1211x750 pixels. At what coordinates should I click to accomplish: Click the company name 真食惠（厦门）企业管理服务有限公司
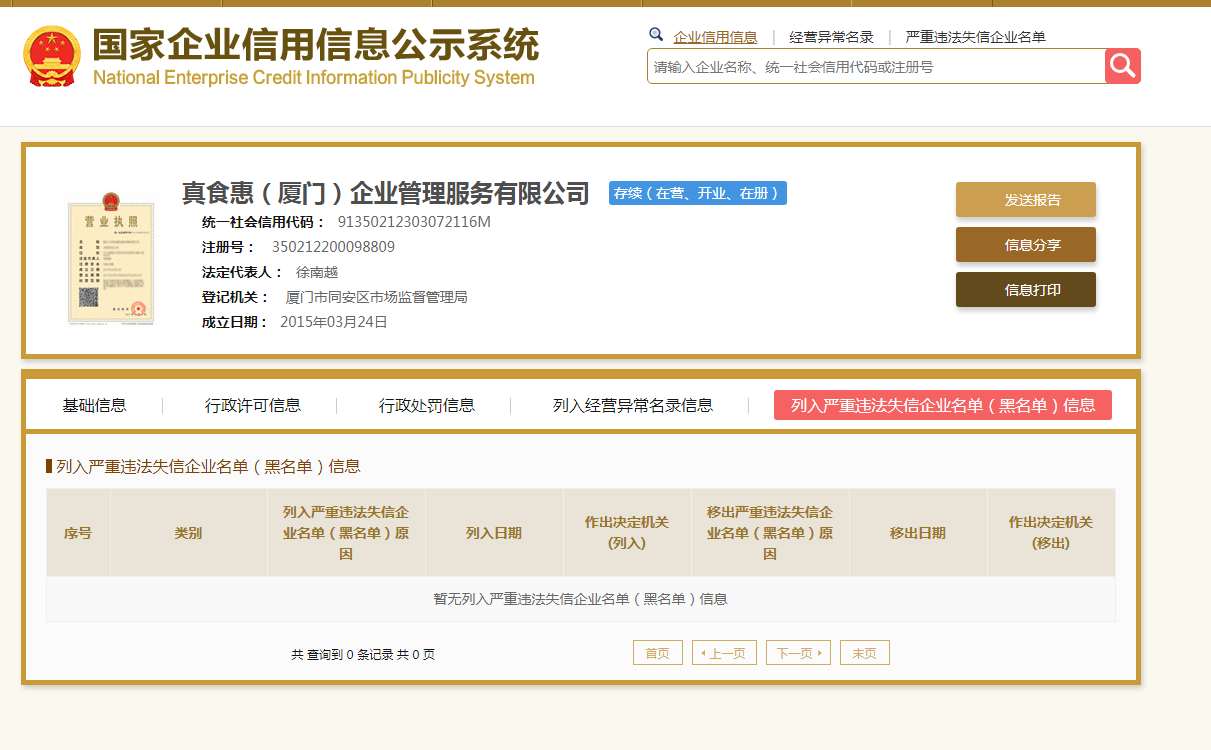coord(386,193)
